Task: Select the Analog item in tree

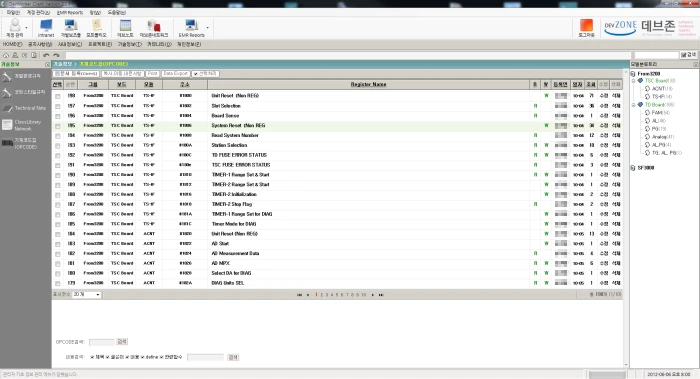Action: pos(659,137)
